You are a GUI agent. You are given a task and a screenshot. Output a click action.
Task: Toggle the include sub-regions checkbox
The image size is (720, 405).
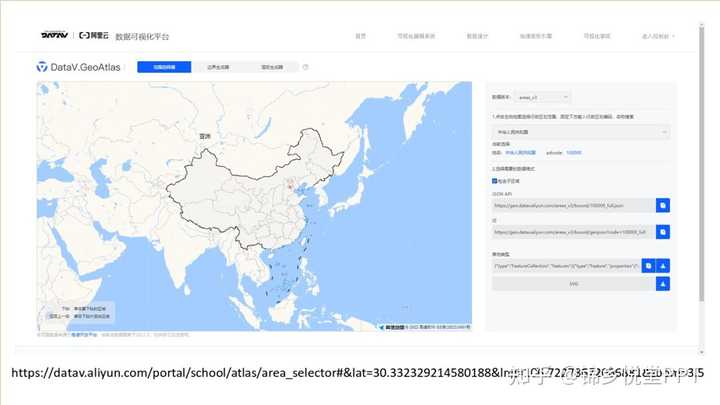[x=495, y=181]
